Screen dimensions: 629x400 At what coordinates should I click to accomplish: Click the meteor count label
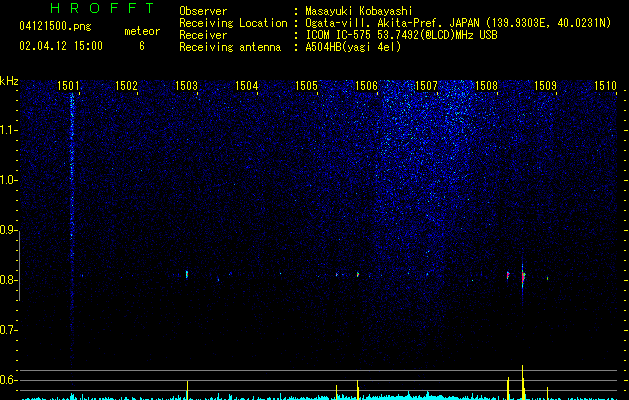pos(142,31)
